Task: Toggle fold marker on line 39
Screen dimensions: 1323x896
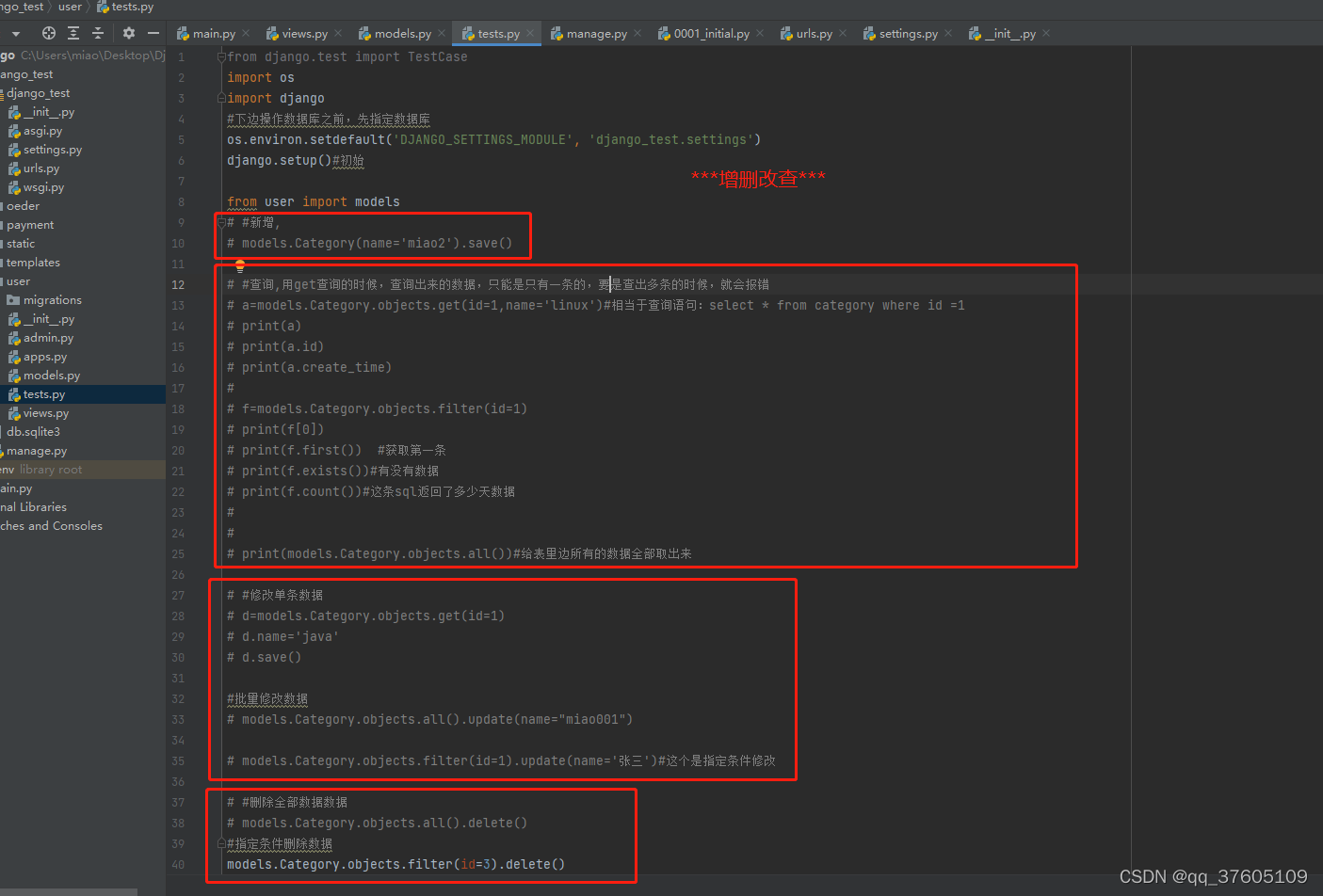Action: (x=221, y=843)
